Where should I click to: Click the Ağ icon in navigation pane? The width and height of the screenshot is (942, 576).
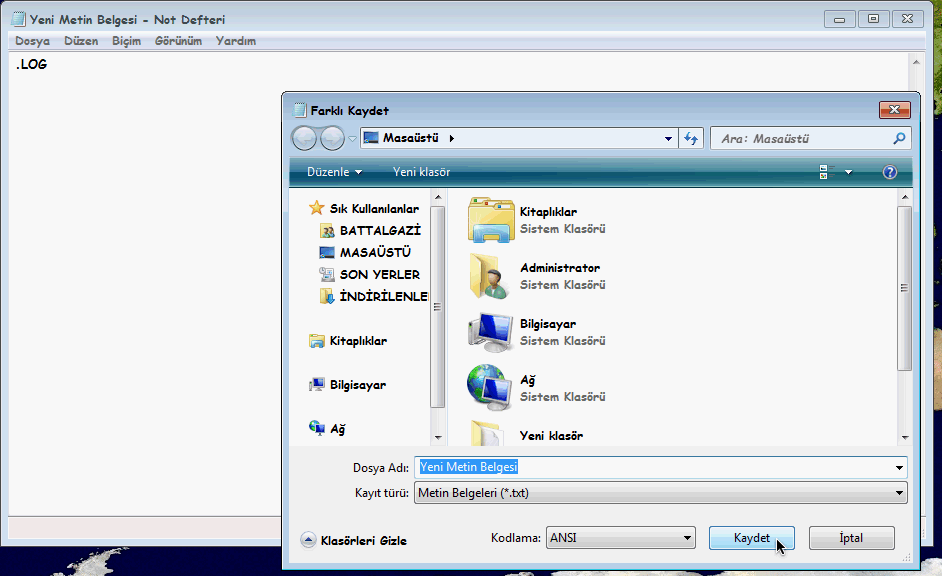pyautogui.click(x=317, y=428)
